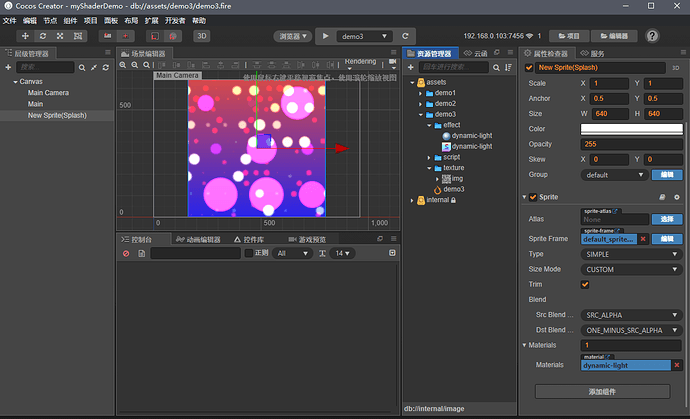Click the refresh preview icon
Image resolution: width=690 pixels, height=419 pixels.
[406, 36]
